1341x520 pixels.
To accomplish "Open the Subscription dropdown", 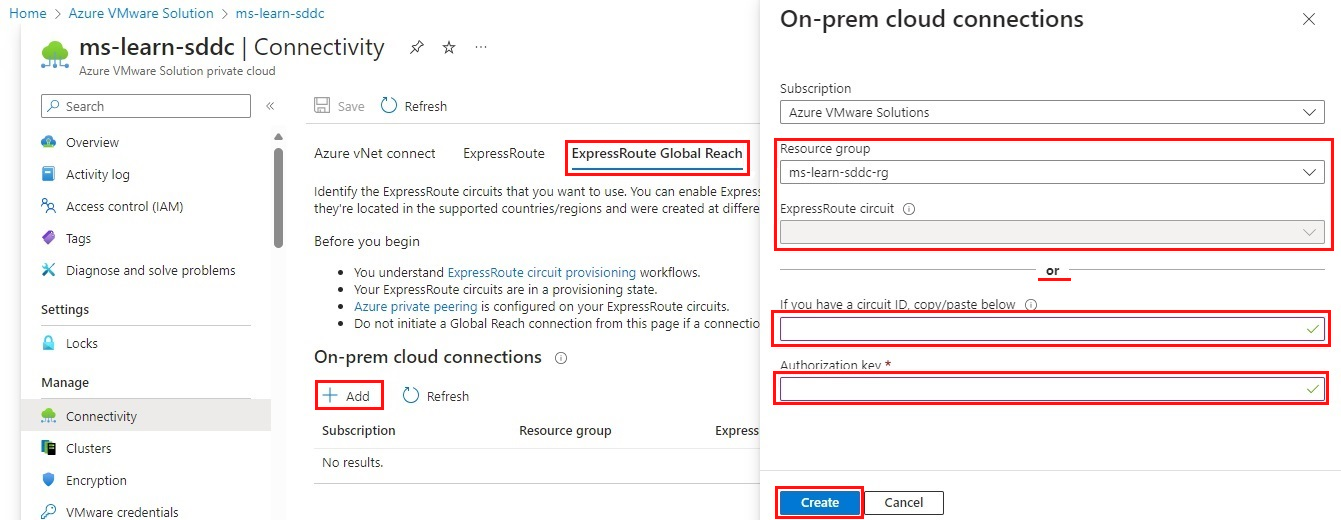I will (1052, 112).
